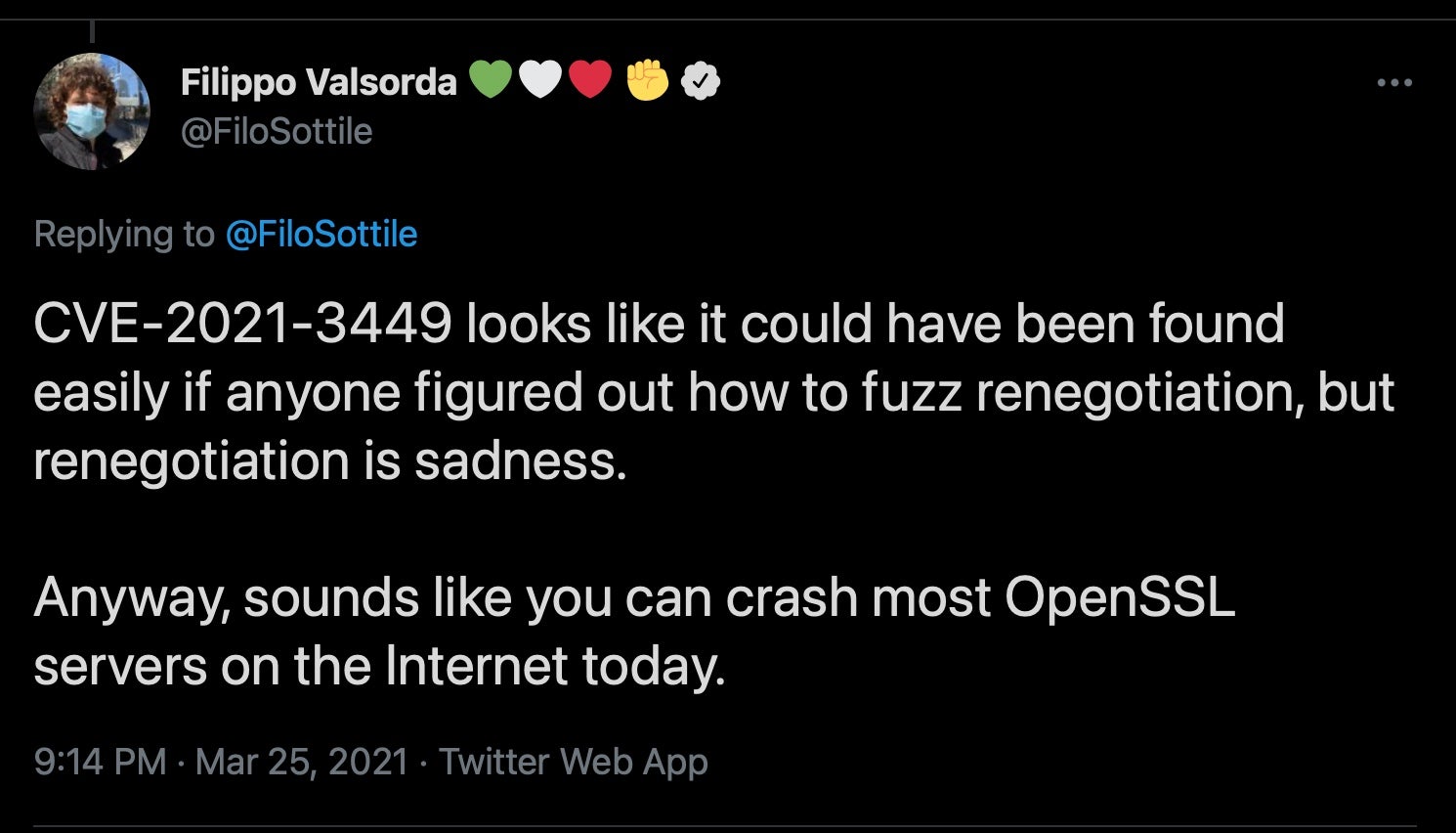Screen dimensions: 1456x833
Task: Click the white heart emoji
Action: point(540,81)
